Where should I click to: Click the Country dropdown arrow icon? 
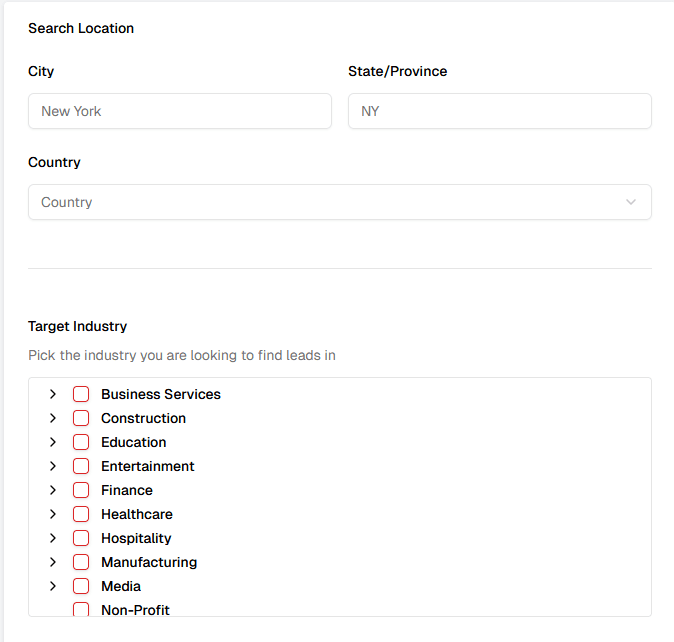[631, 202]
